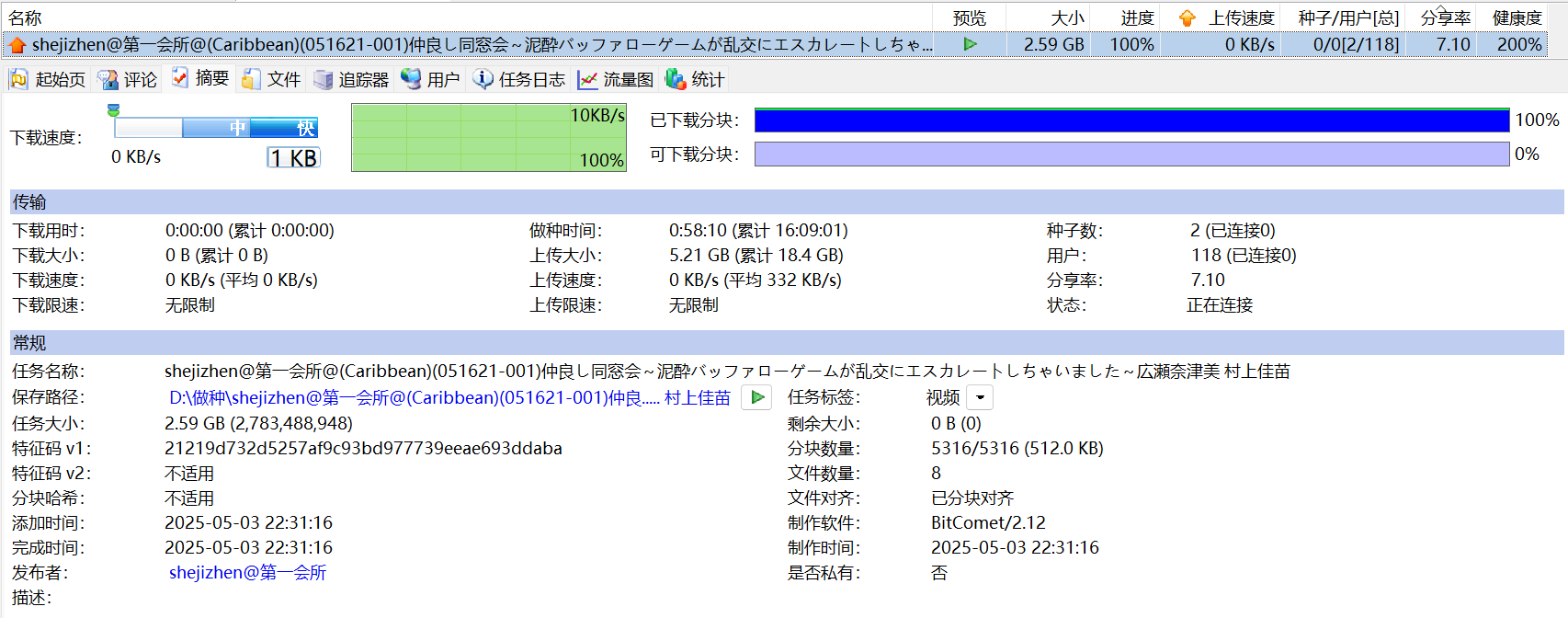1568x618 pixels.
Task: Click the 评论 comments tab icon
Action: 108,80
